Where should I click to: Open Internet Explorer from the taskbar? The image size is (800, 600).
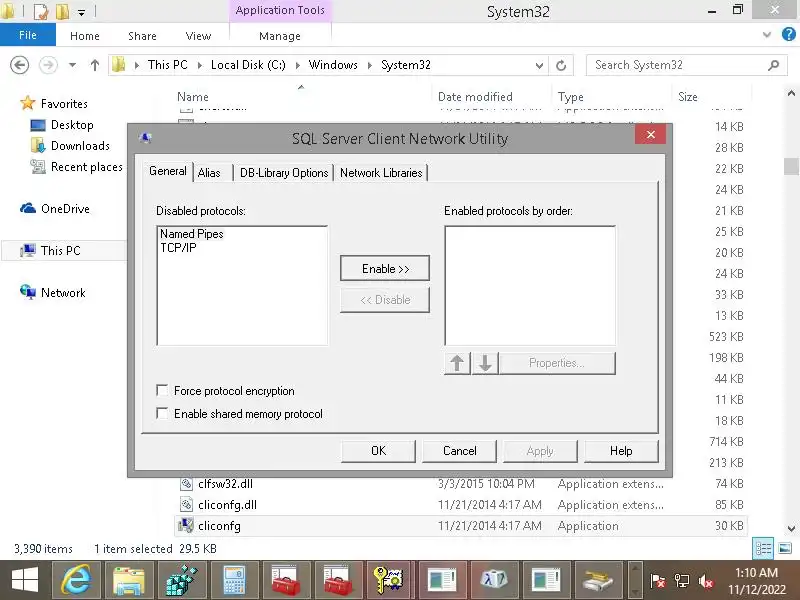pos(77,581)
